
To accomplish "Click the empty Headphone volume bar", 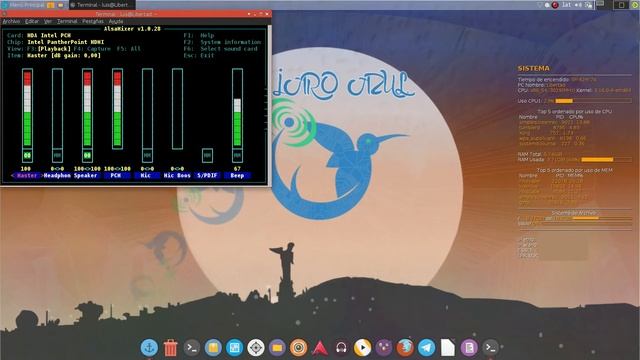I will click(x=58, y=108).
